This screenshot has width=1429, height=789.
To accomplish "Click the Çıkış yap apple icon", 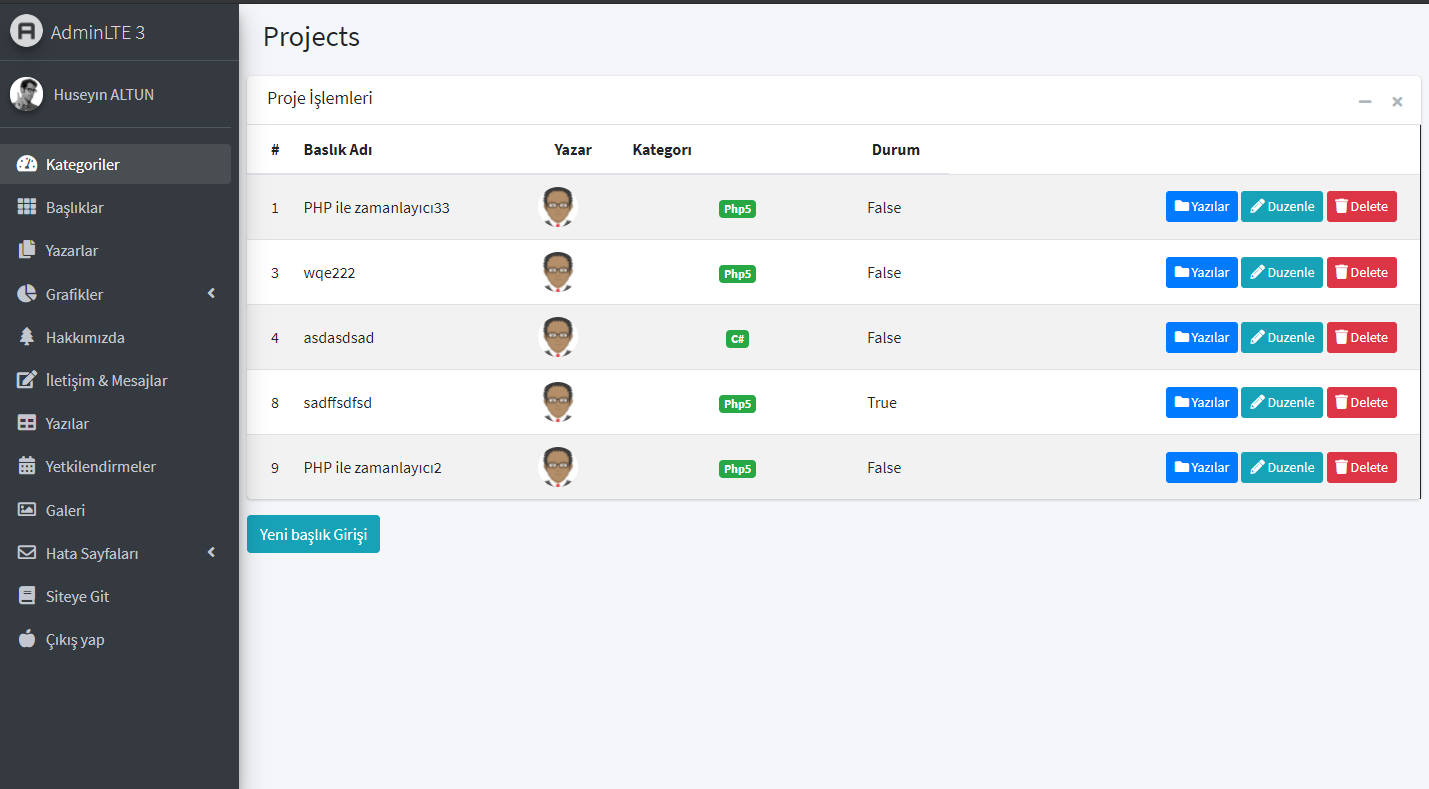I will tap(27, 639).
